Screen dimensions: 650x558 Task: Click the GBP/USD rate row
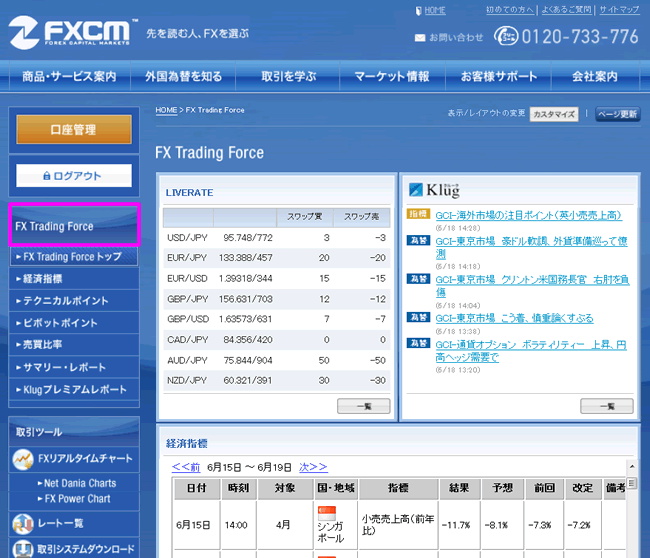[276, 319]
